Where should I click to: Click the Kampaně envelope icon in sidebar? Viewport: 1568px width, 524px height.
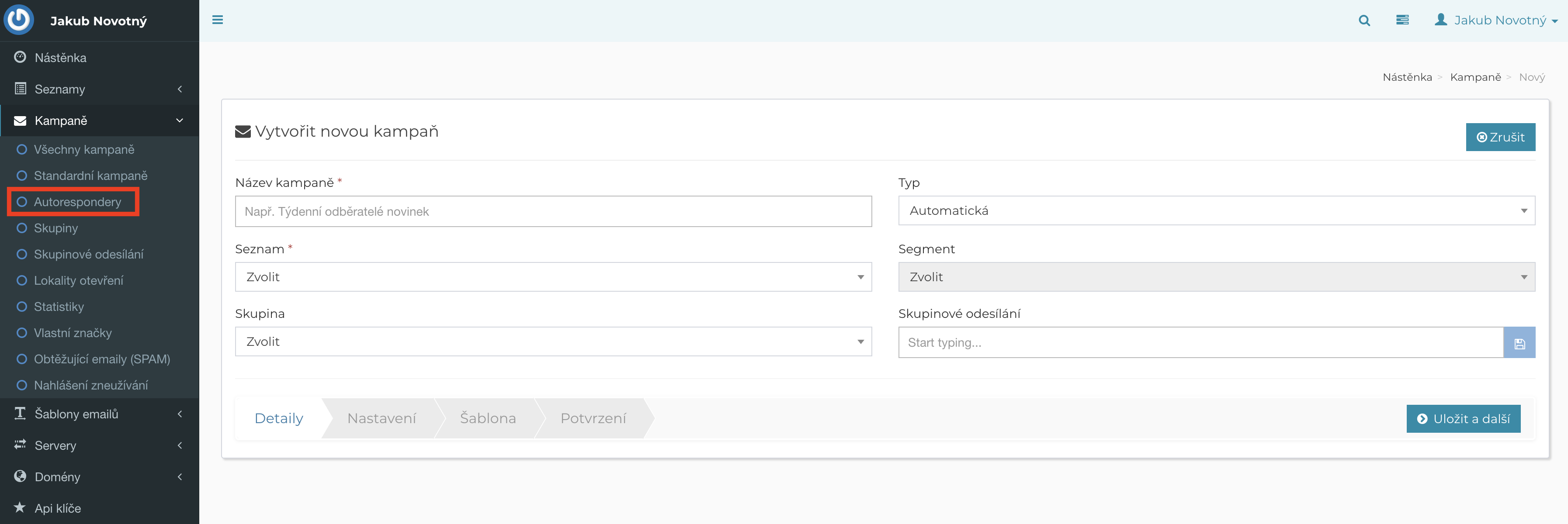click(20, 121)
